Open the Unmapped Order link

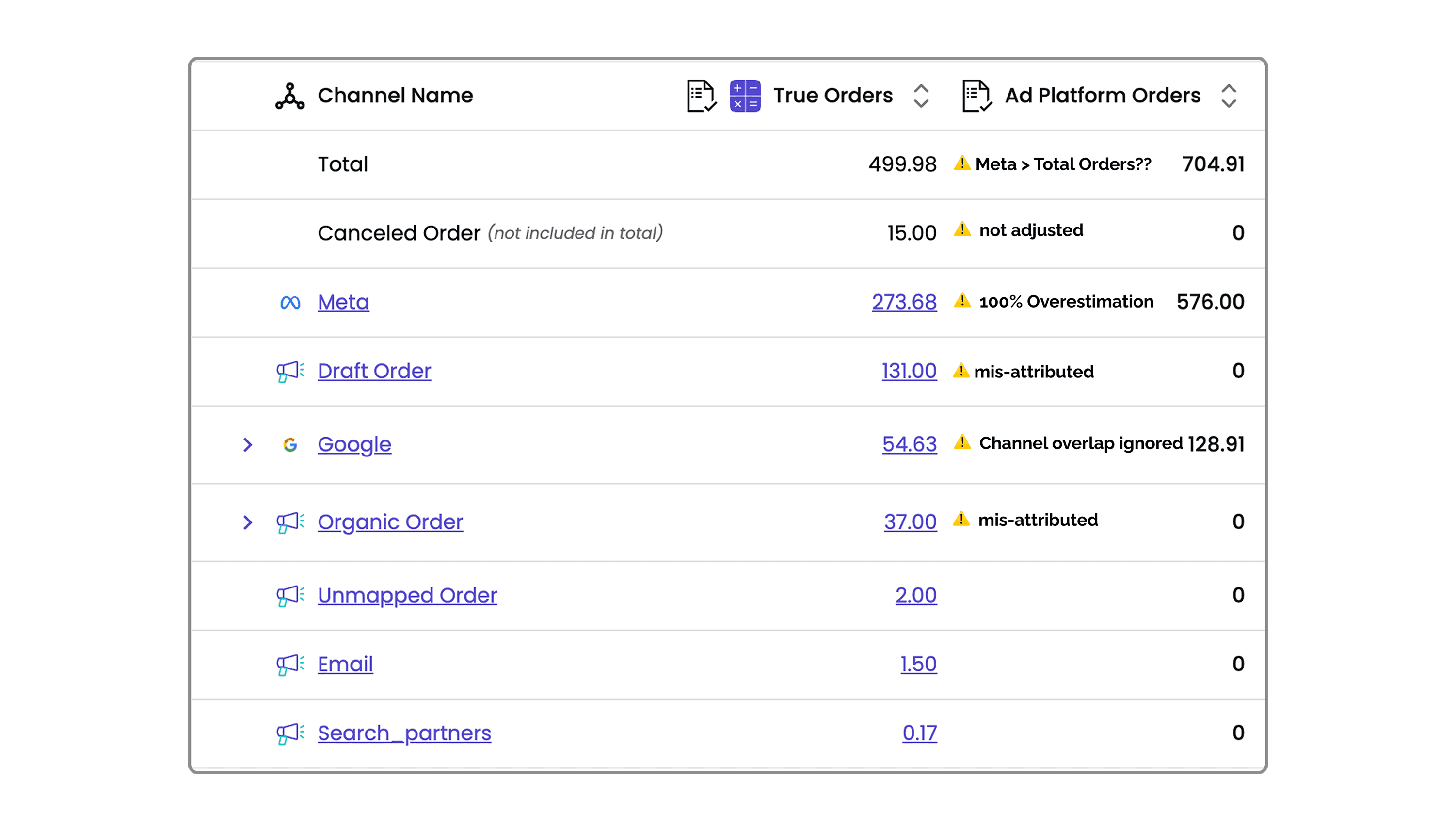(x=407, y=595)
